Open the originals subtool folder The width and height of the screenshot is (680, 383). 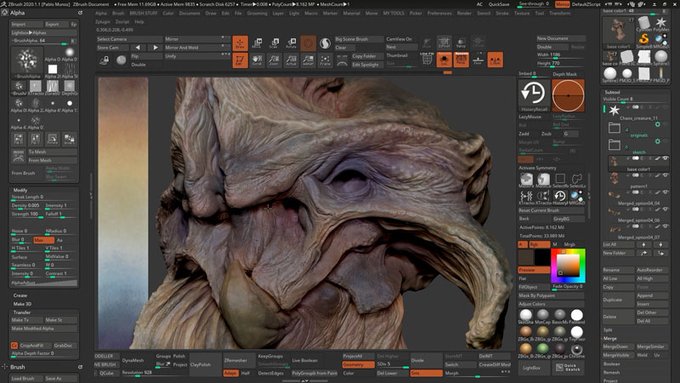[x=614, y=128]
